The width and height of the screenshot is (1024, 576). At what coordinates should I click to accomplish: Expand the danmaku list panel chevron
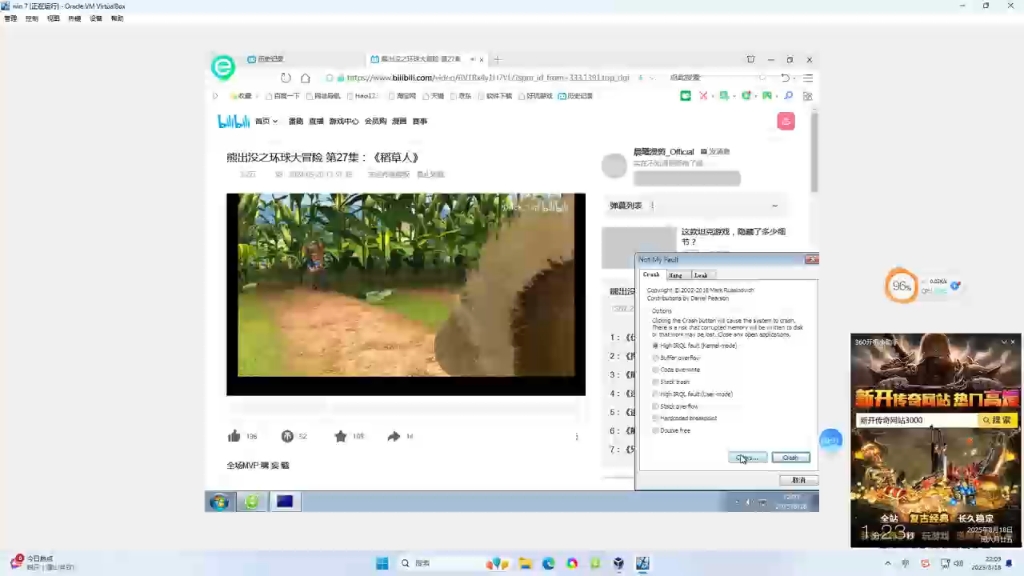coord(775,206)
